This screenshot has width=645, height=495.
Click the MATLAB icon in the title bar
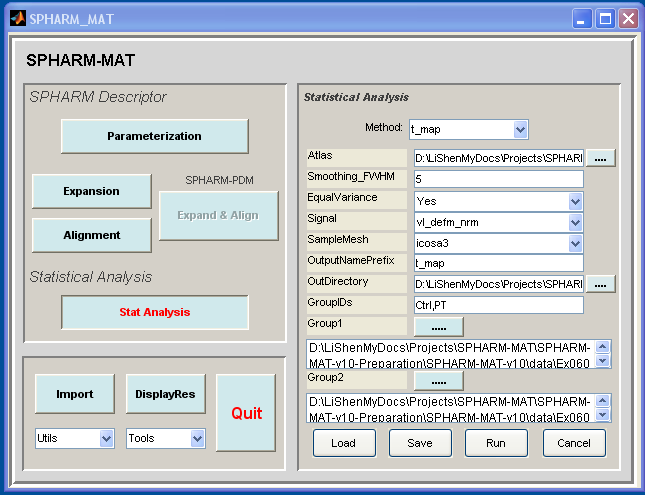[18, 19]
